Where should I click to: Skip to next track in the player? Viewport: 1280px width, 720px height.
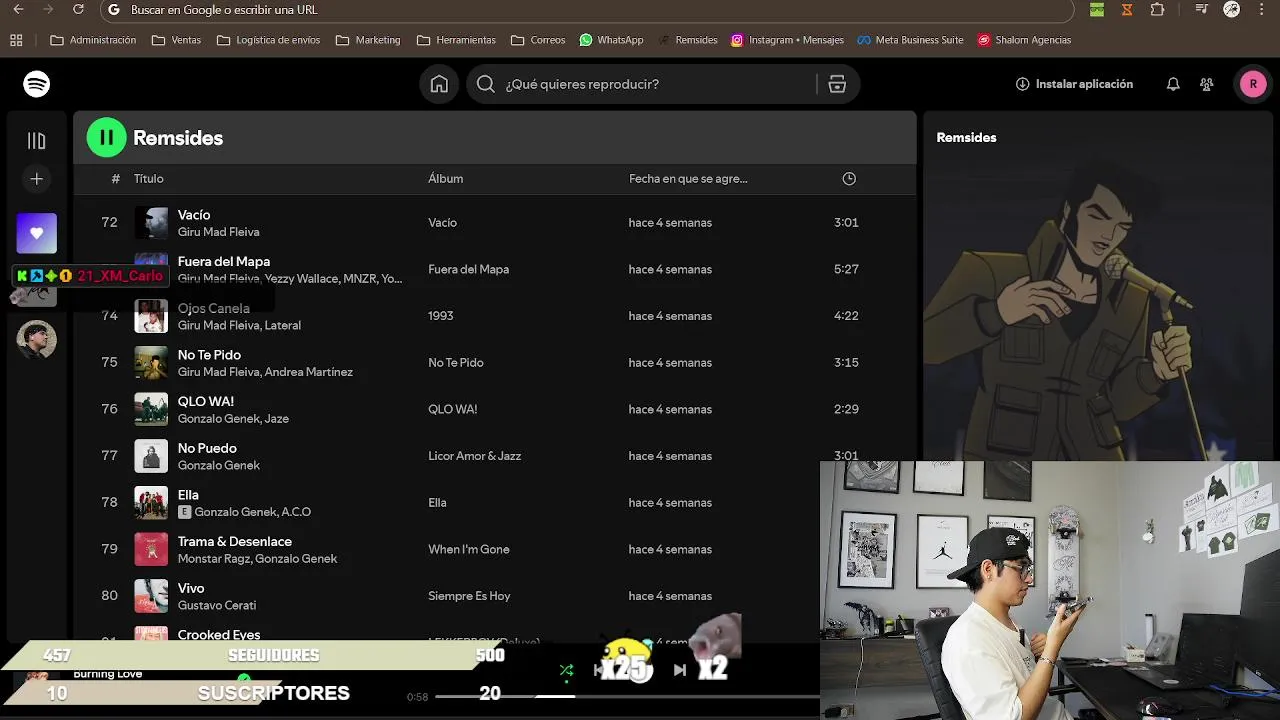[x=680, y=670]
